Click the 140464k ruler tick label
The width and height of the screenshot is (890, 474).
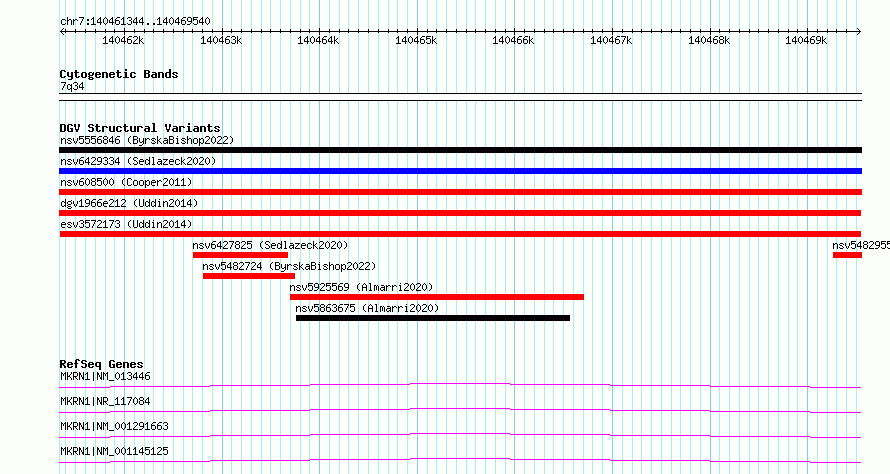[x=318, y=40]
